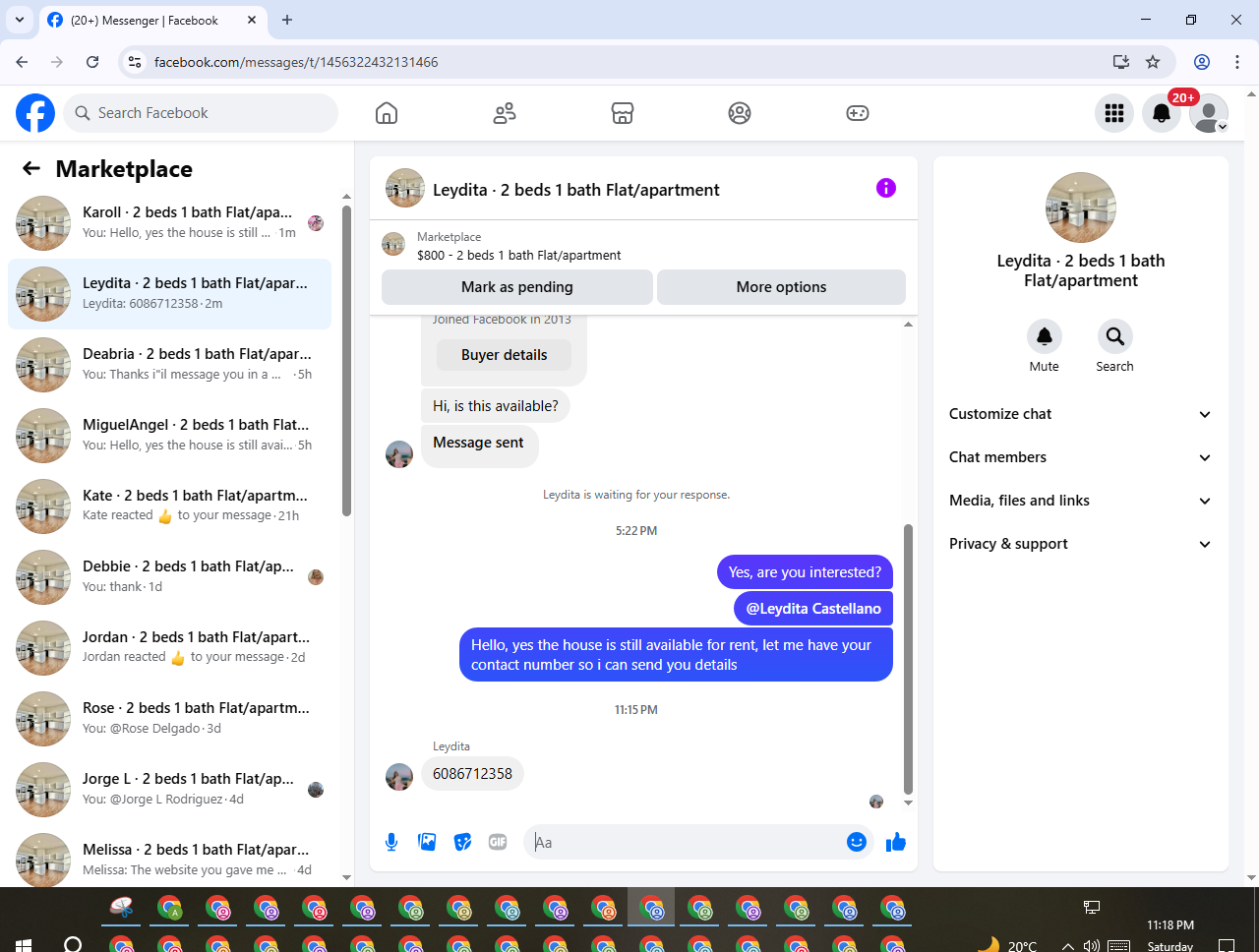
Task: Click the Messenger | Facebook browser tab
Action: [152, 20]
